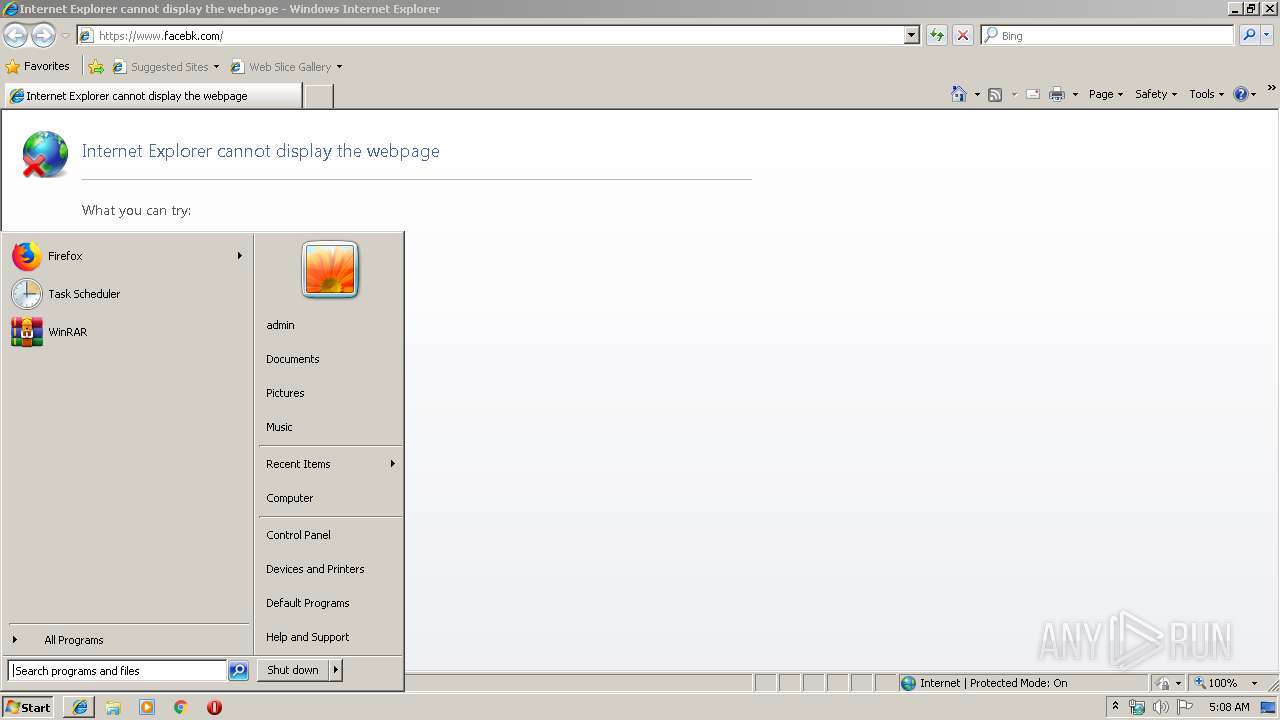Viewport: 1280px width, 720px height.
Task: Open the Favorites star button
Action: [x=38, y=66]
